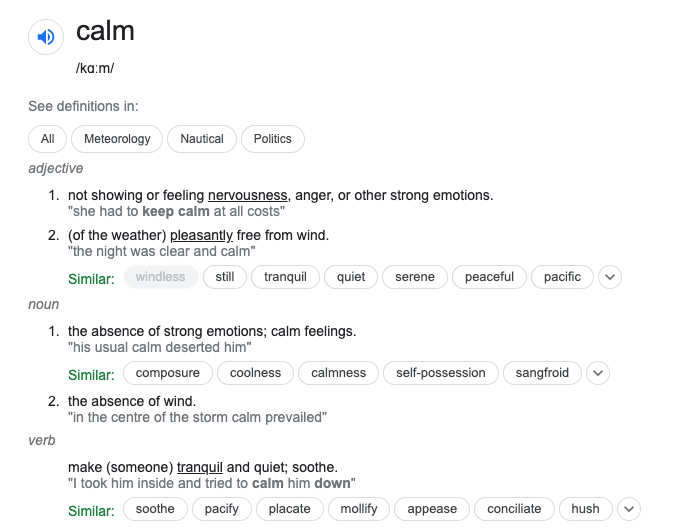Play the pronunciation audio for calm
This screenshot has width=683, height=528.
[46, 38]
